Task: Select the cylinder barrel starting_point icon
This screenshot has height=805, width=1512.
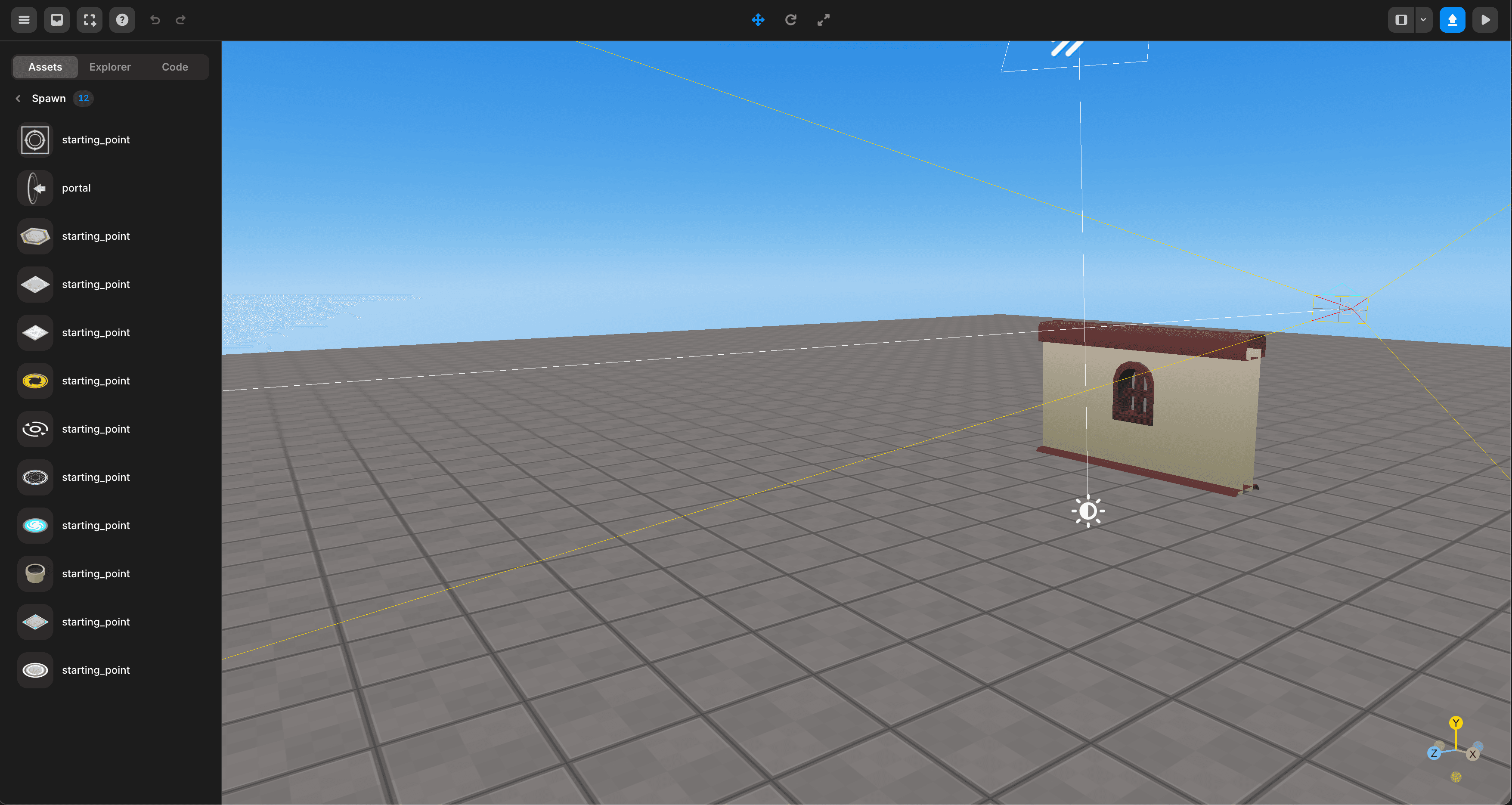Action: click(35, 573)
